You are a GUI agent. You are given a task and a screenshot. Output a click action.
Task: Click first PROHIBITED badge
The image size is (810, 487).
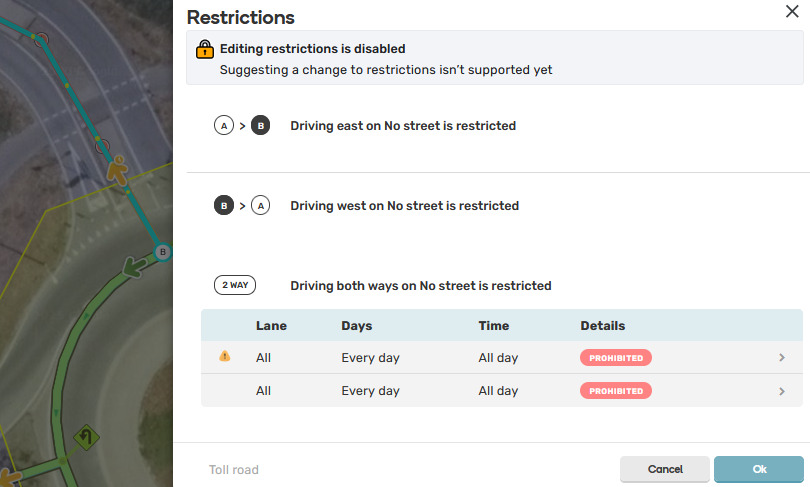pos(615,357)
